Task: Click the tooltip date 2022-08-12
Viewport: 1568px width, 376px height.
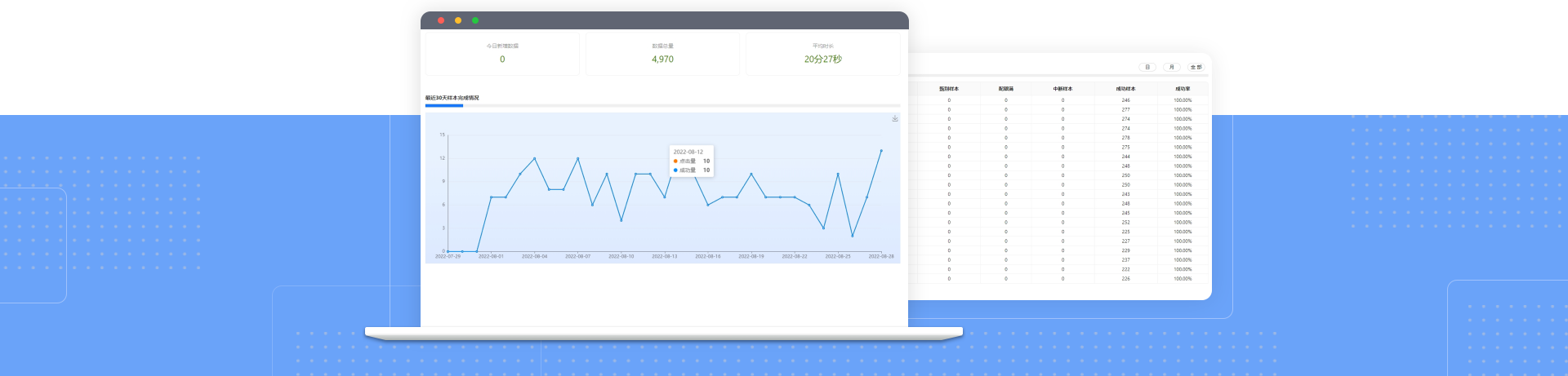Action: tap(688, 152)
